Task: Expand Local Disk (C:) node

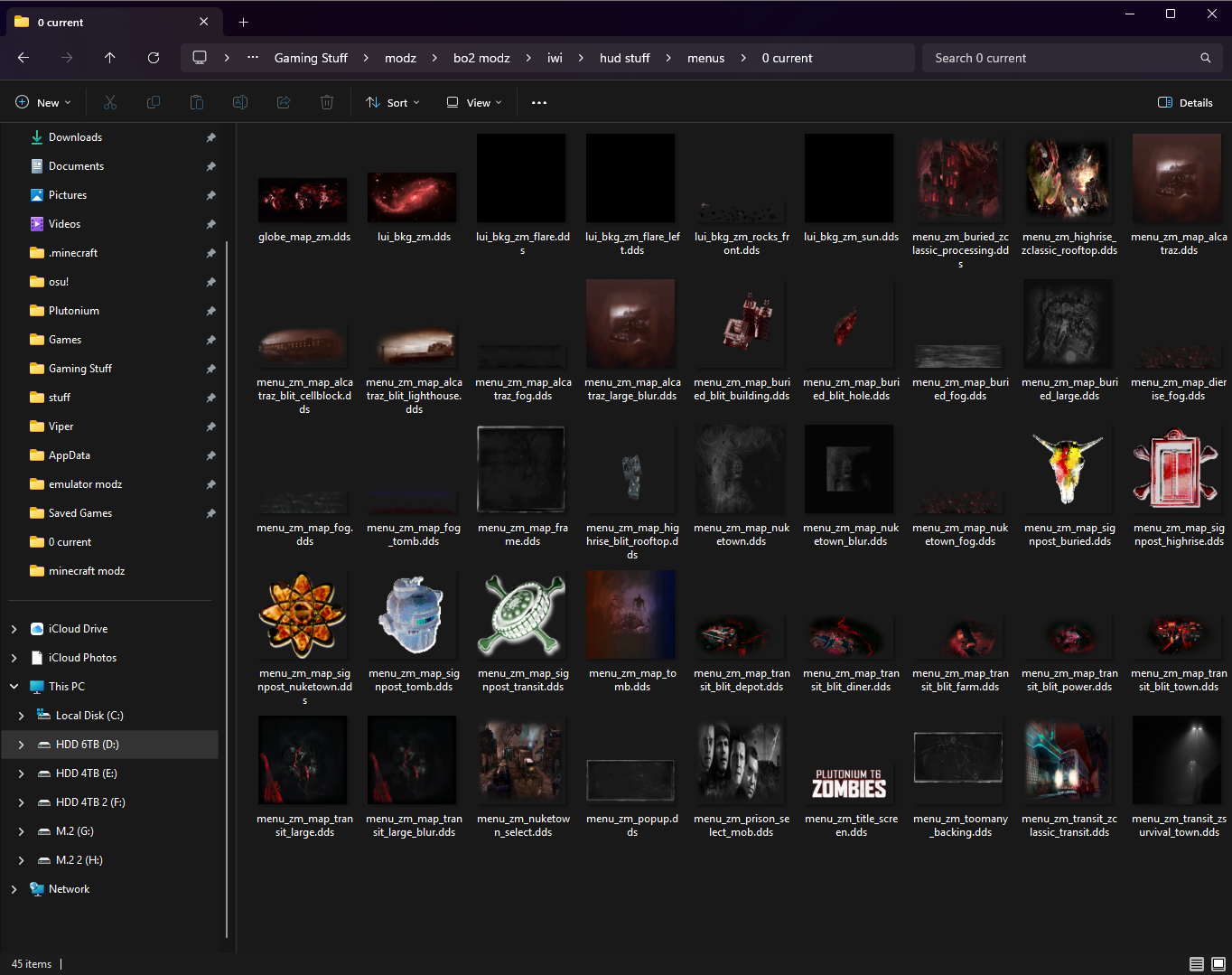Action: click(x=21, y=716)
